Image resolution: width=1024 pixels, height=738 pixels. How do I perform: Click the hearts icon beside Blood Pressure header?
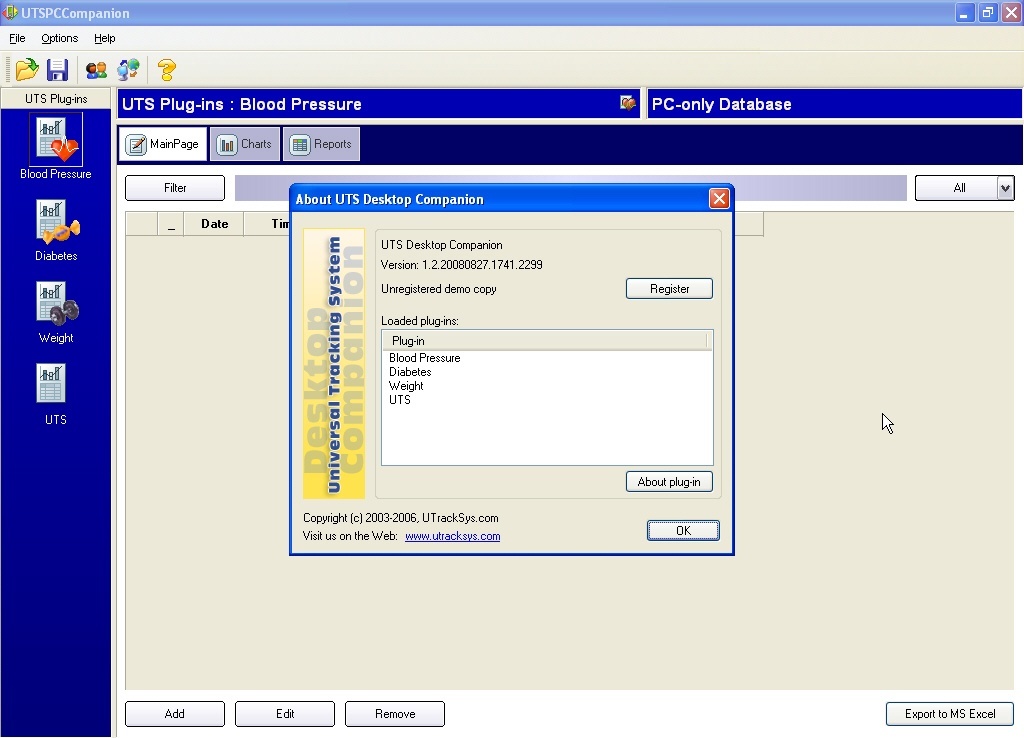tap(628, 103)
